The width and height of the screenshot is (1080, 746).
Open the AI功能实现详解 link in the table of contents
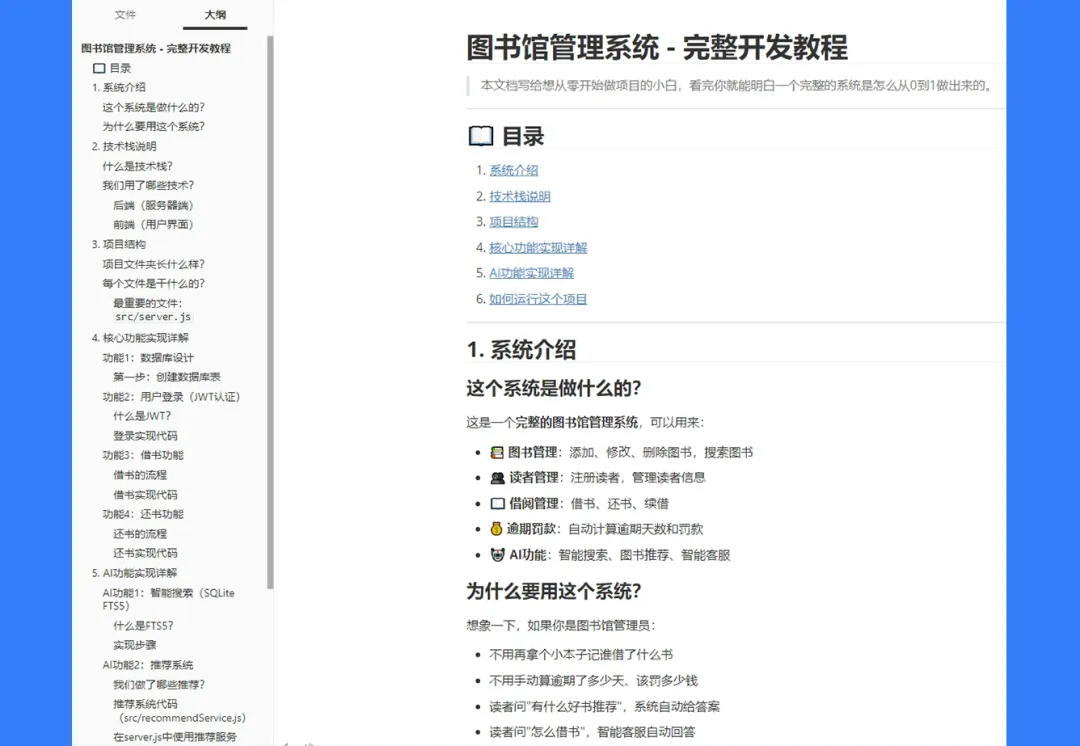pos(532,273)
